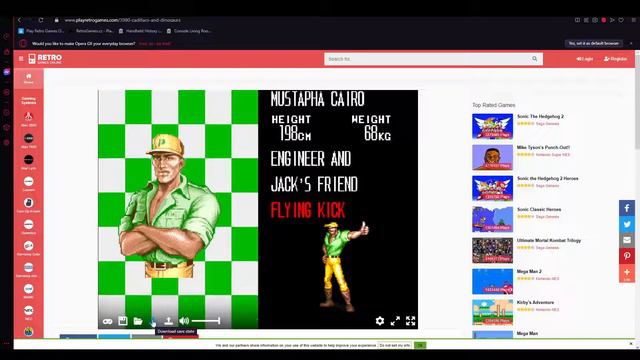Click the browser back arrow
The width and height of the screenshot is (640, 360).
coord(19,20)
